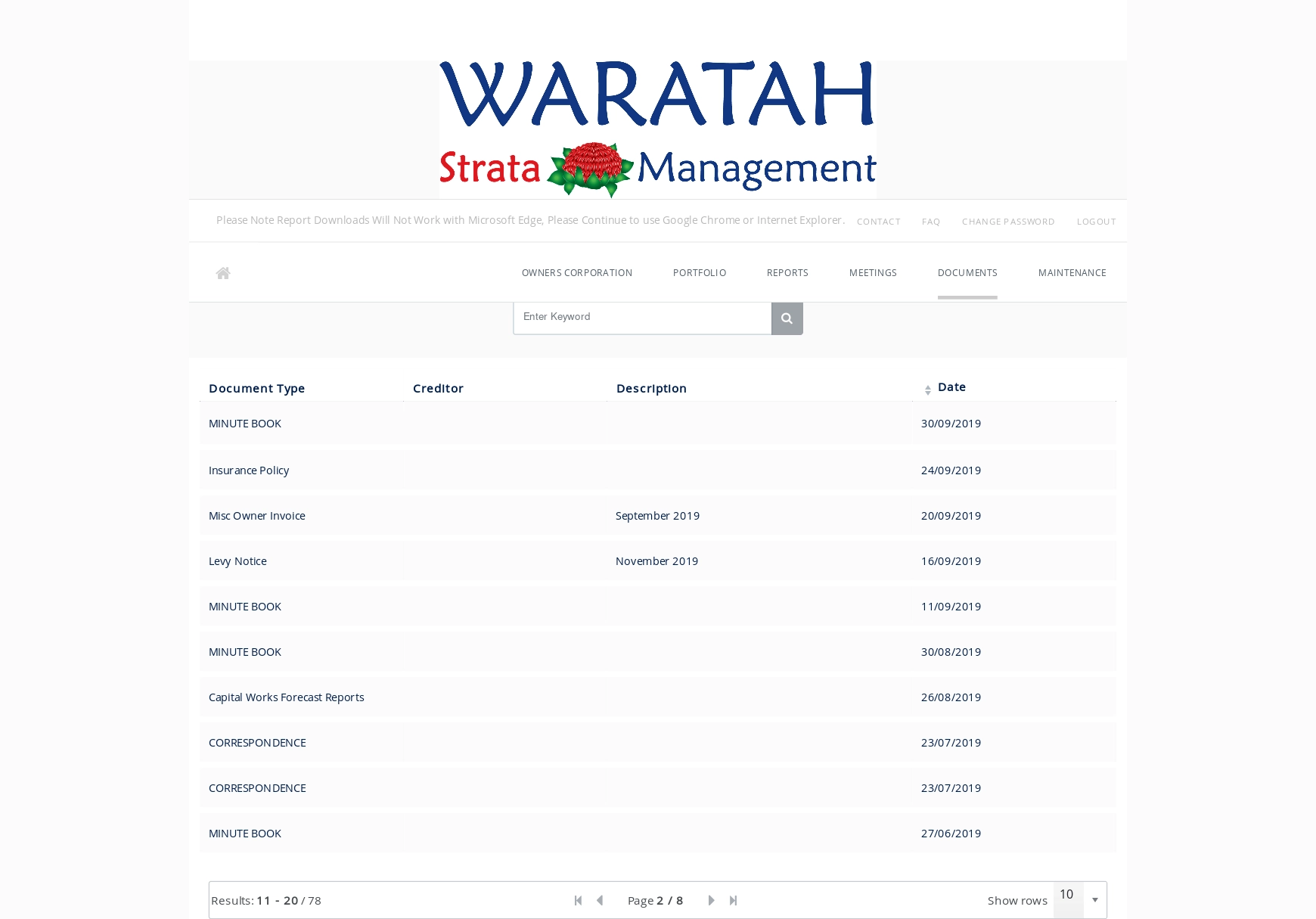
Task: Log out using the Logout link
Action: click(x=1096, y=222)
